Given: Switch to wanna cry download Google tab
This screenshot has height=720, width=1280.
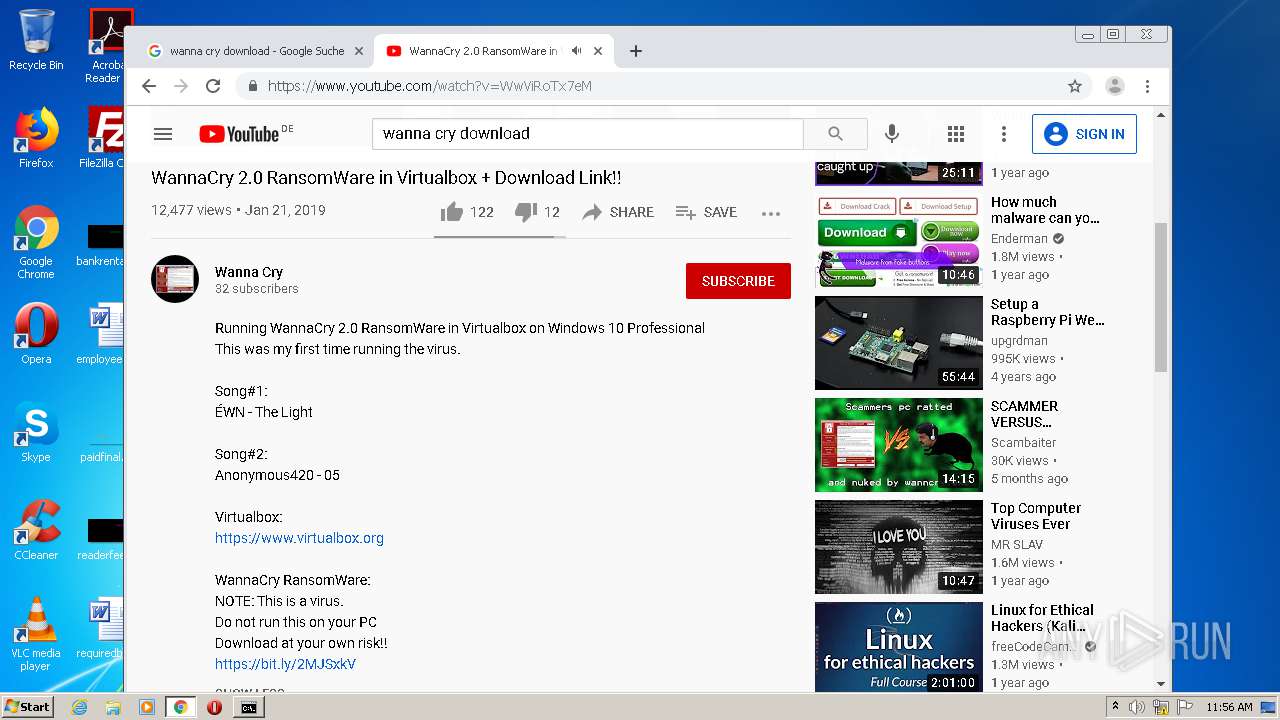Looking at the screenshot, I should (x=257, y=51).
